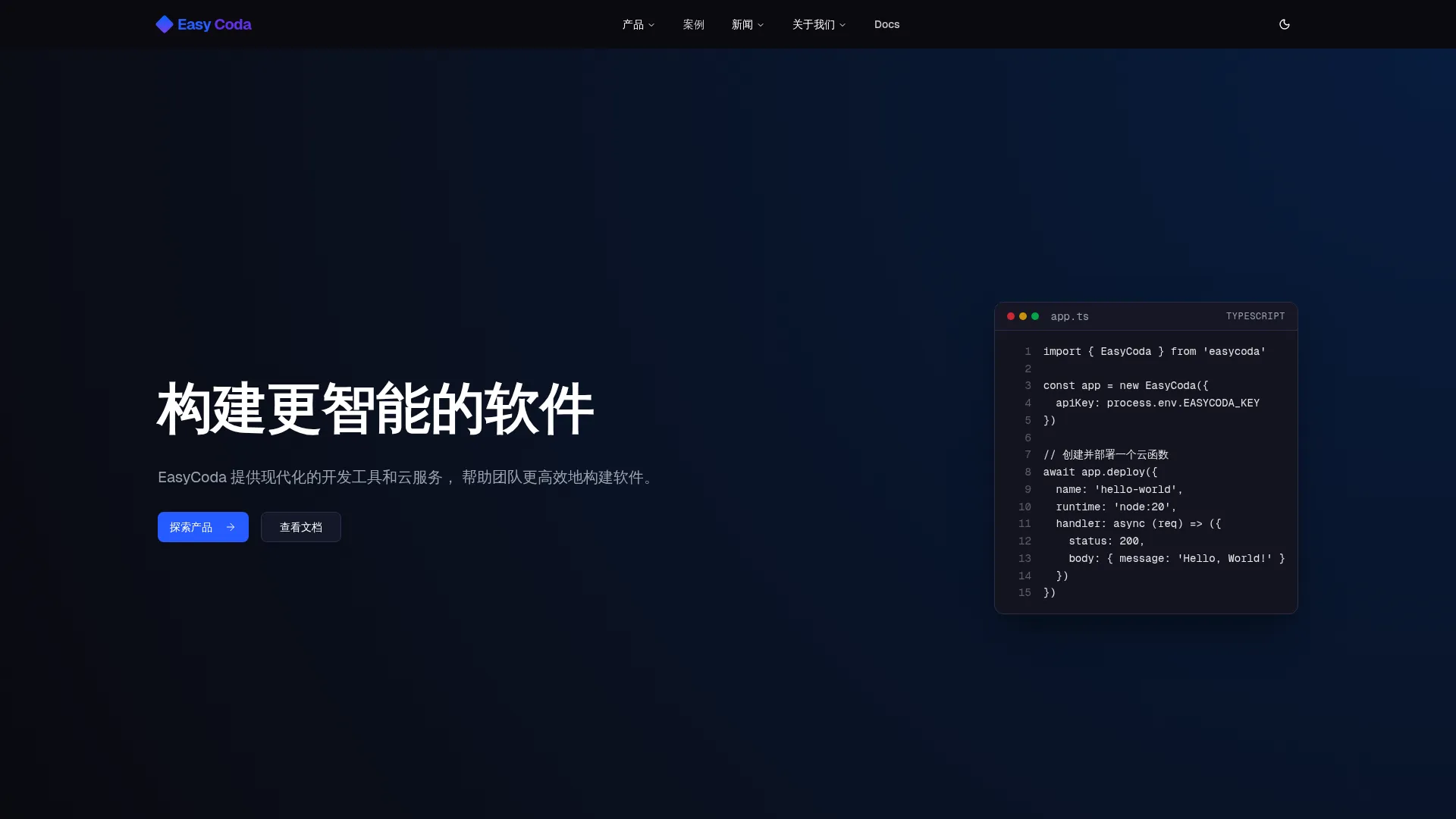Click the runtime: 'node:20' code line

click(1116, 507)
